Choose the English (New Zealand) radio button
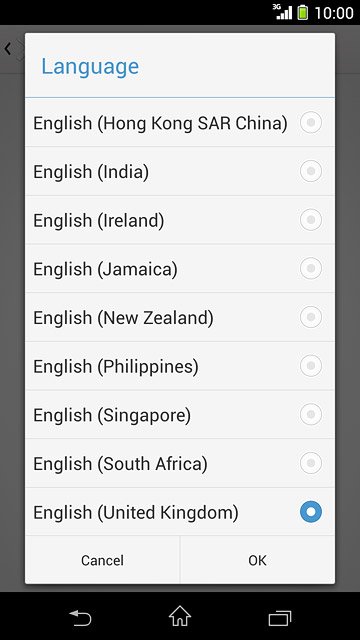The width and height of the screenshot is (360, 640). click(x=311, y=317)
